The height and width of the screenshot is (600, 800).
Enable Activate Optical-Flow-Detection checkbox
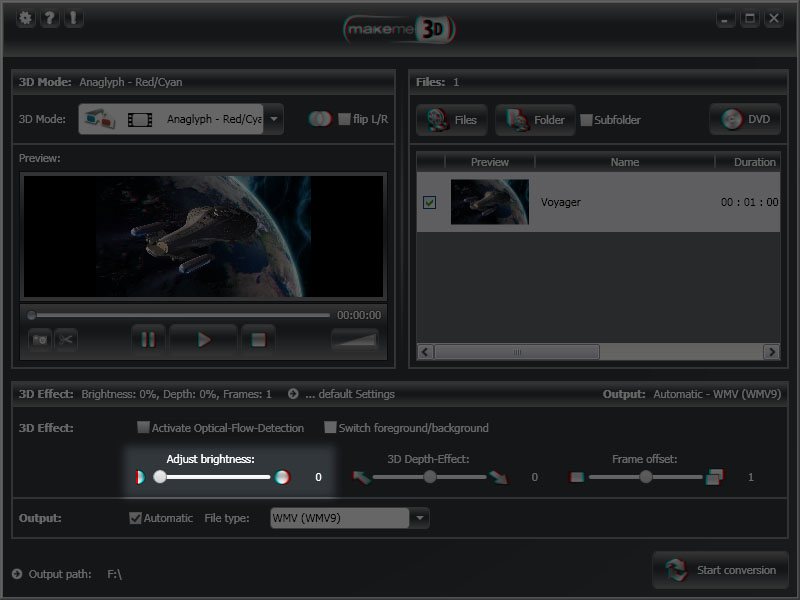[x=143, y=427]
